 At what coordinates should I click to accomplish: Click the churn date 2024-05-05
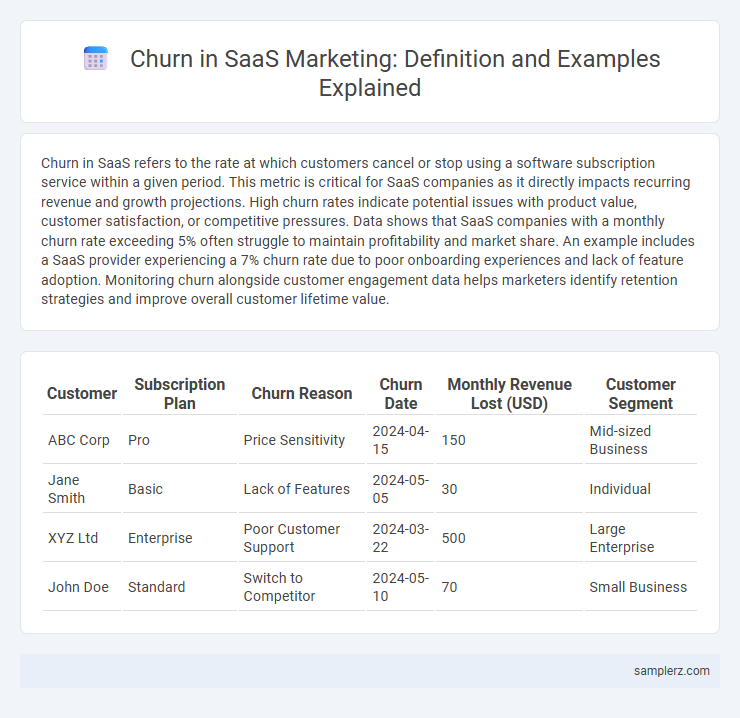pos(400,489)
